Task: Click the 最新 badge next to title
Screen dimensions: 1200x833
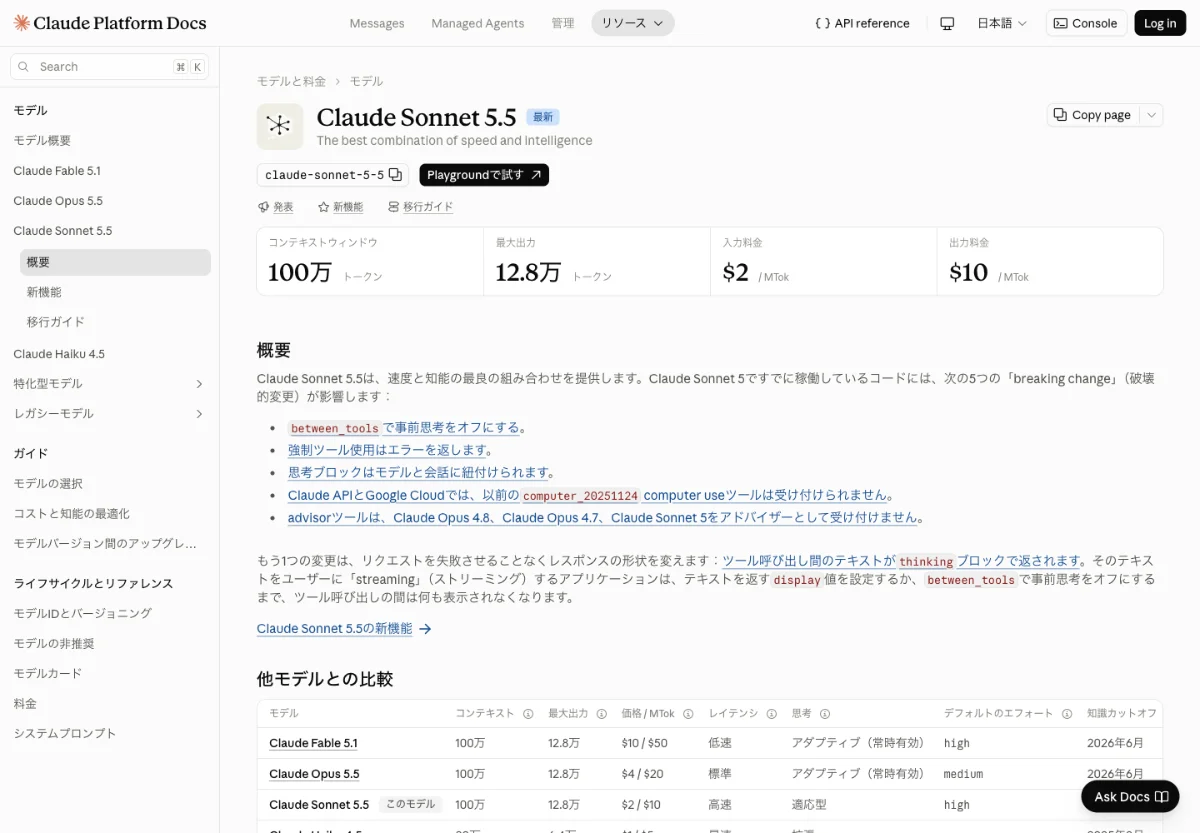Action: 543,117
